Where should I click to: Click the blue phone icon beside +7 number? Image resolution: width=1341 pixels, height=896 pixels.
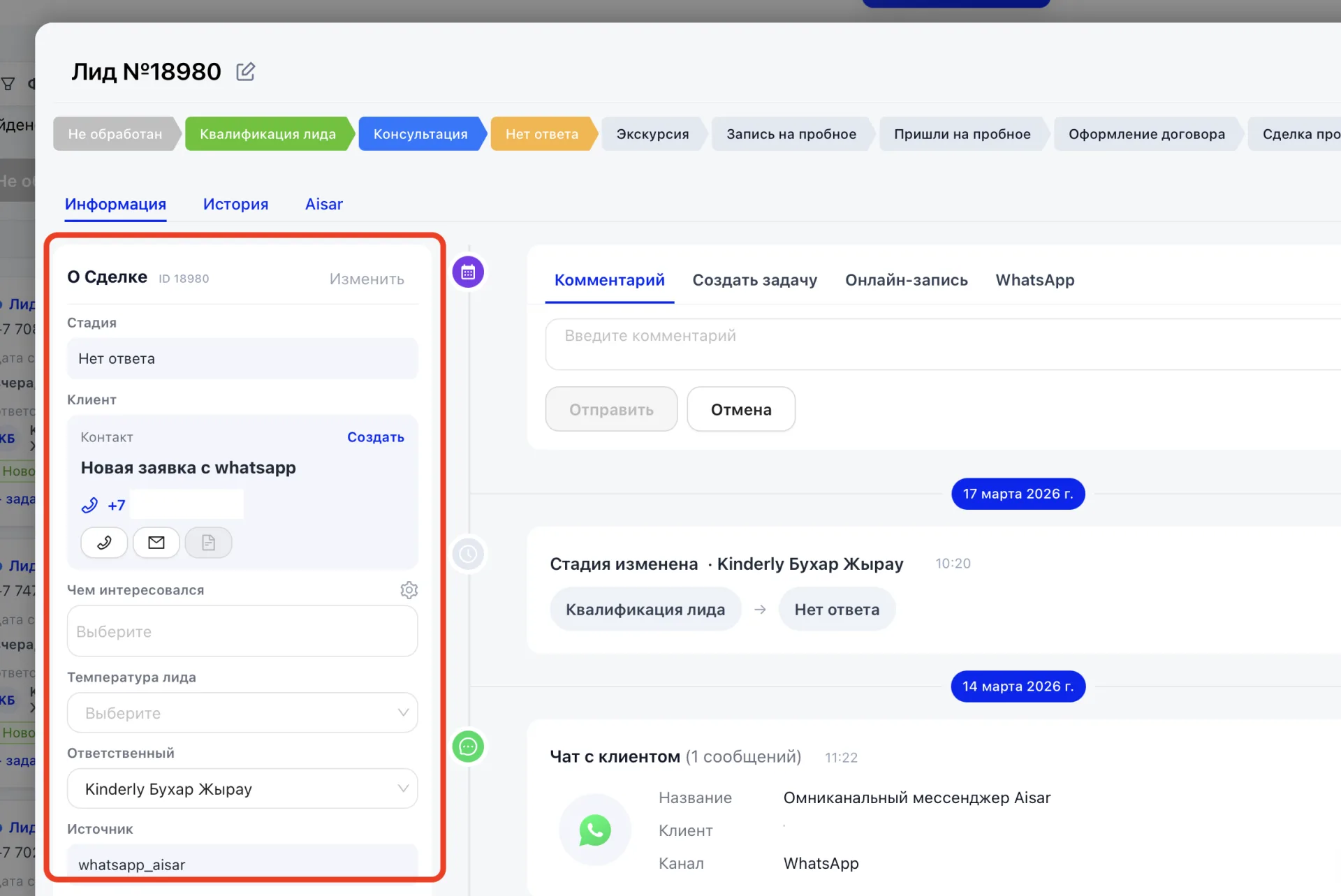[x=89, y=505]
